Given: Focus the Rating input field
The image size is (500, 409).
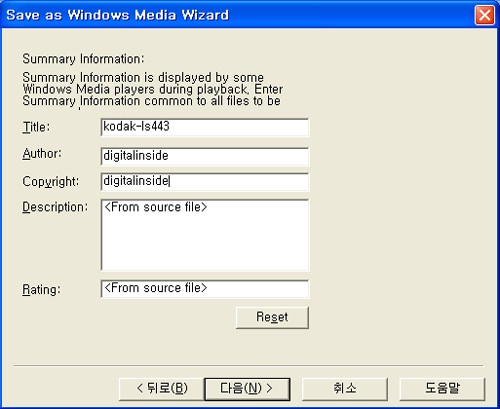Looking at the screenshot, I should (205, 289).
